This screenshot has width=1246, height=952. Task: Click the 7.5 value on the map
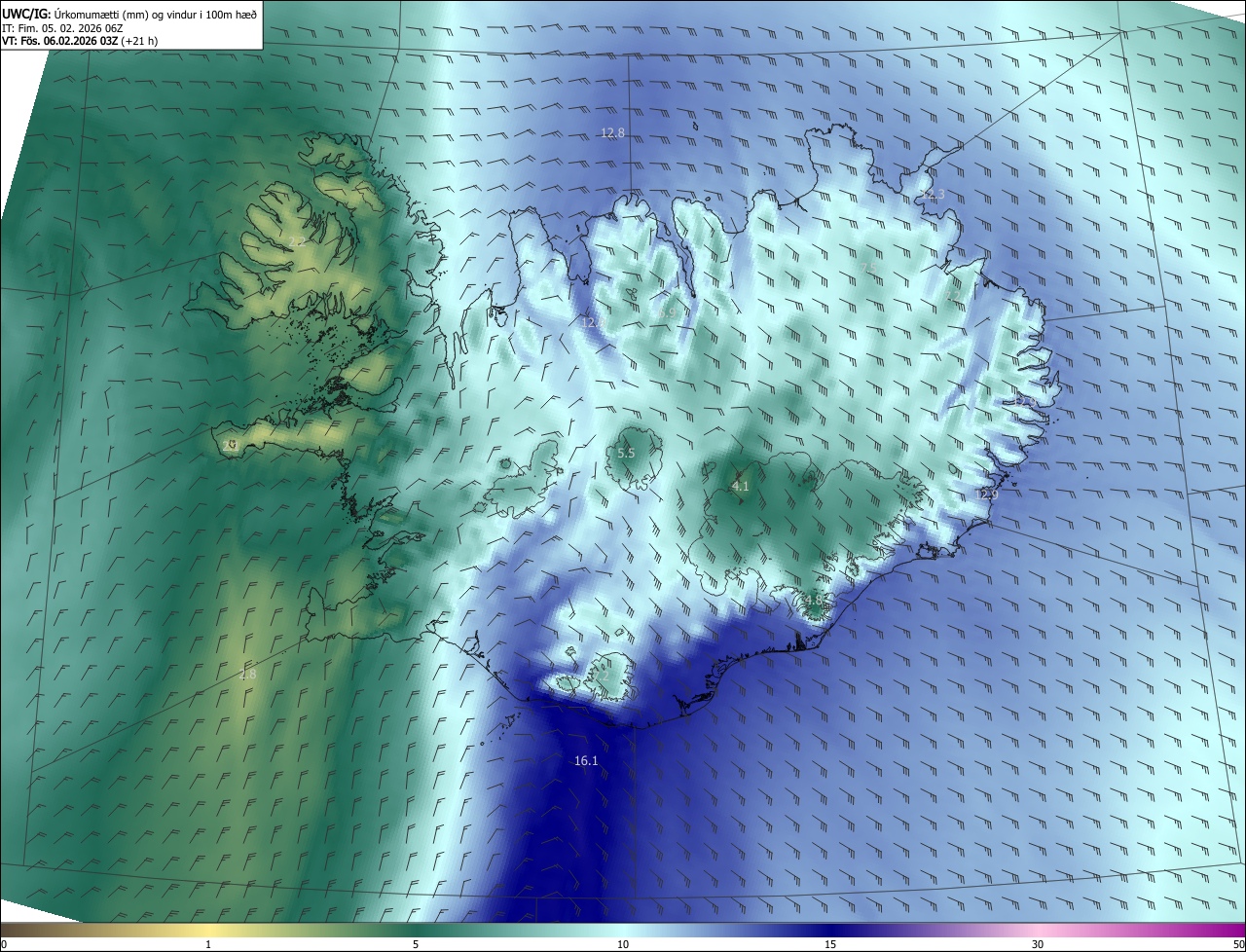868,268
